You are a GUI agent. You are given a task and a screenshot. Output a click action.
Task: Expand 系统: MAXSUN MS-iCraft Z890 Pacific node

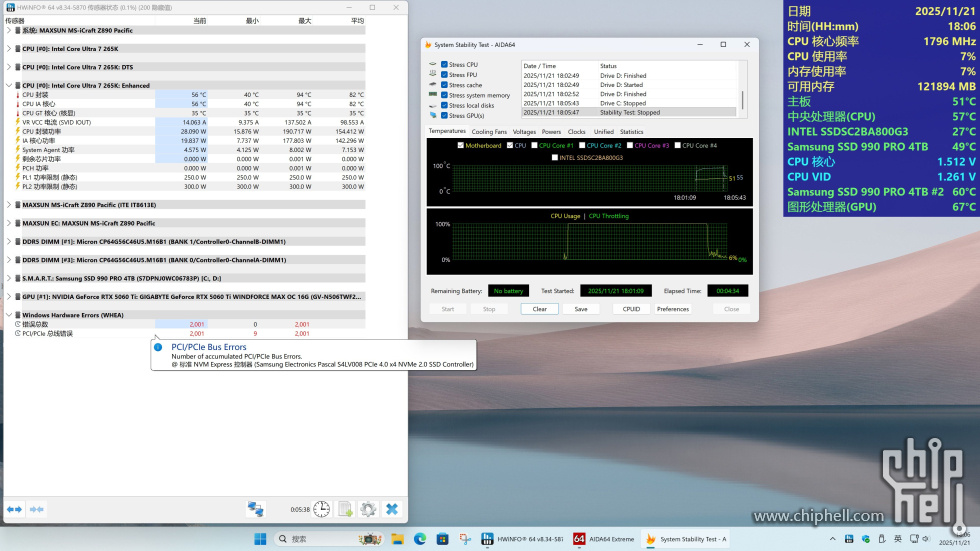pyautogui.click(x=9, y=30)
